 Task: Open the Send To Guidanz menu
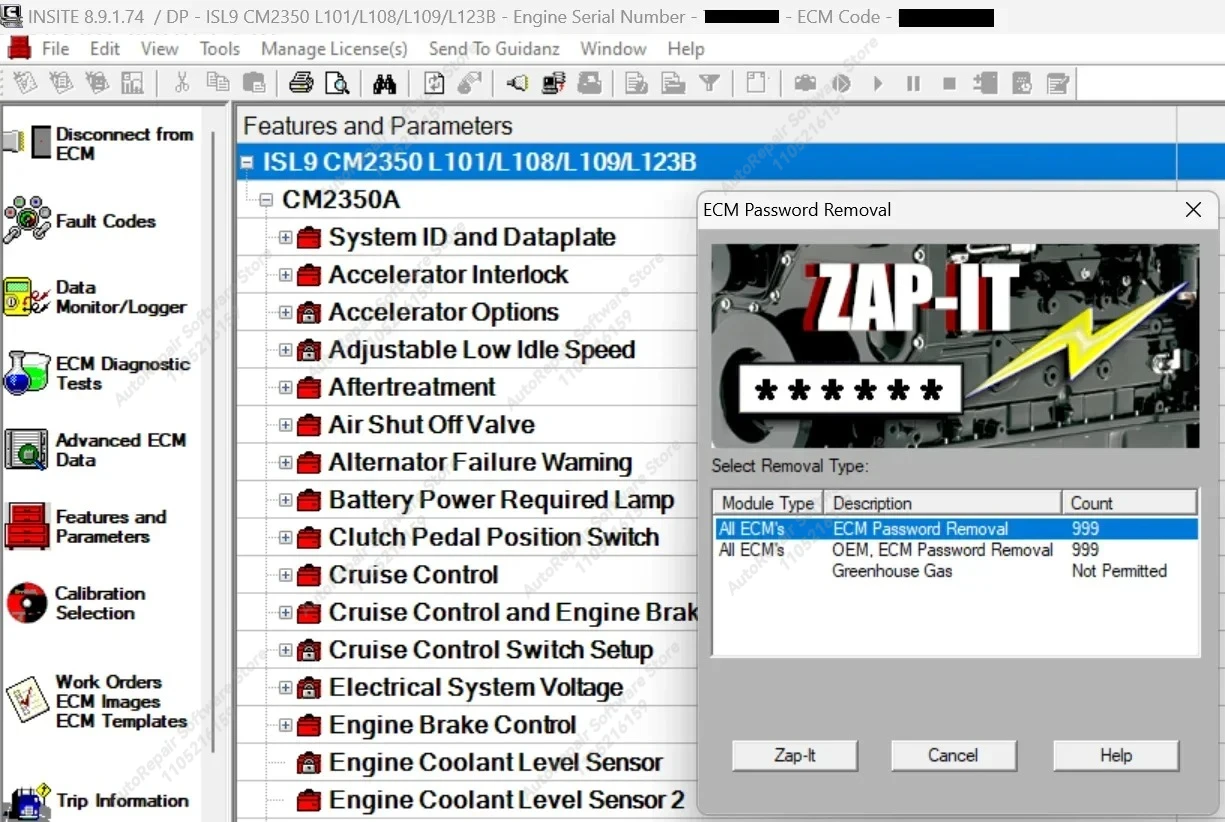pyautogui.click(x=494, y=48)
